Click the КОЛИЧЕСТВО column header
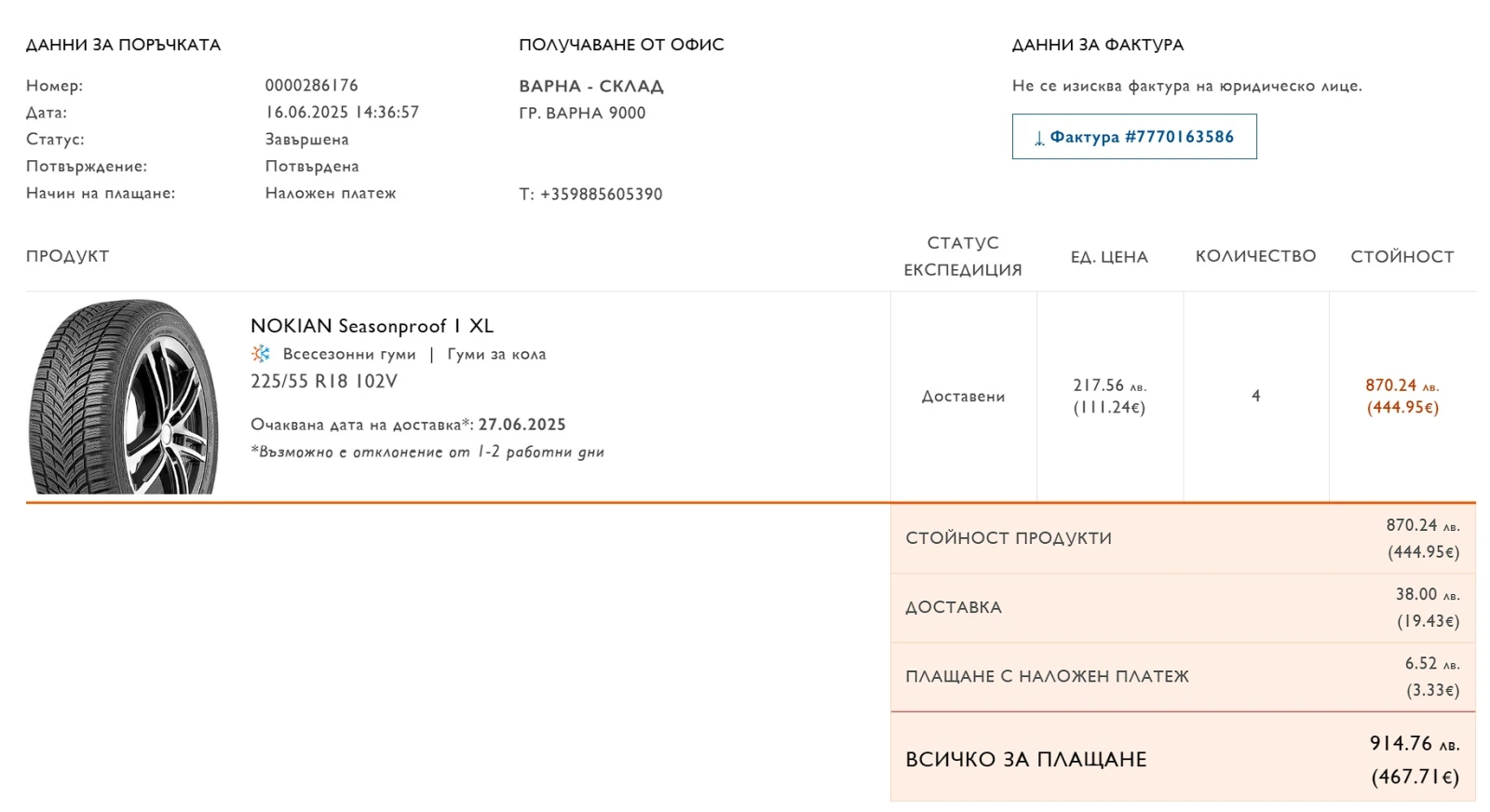This screenshot has width=1490, height=812. point(1256,256)
